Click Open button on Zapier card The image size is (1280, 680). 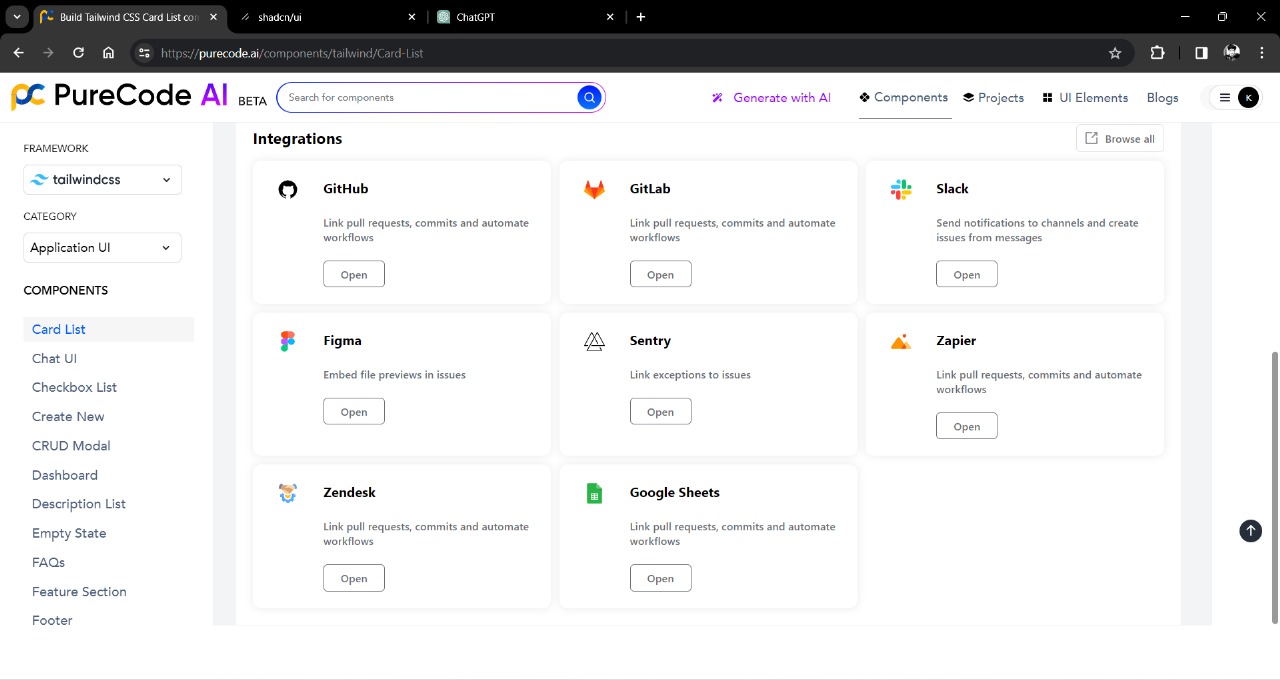967,427
